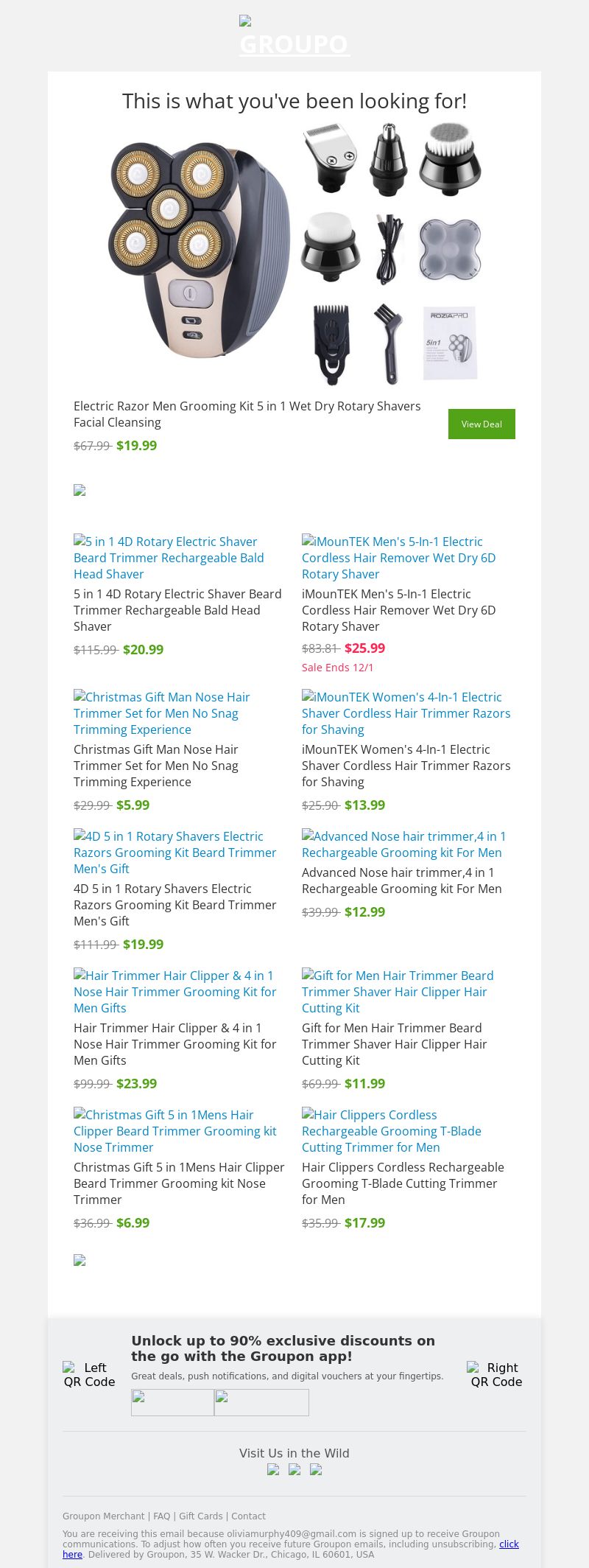Click middle social media icon
Screen dimensions: 589x1568
[294, 1469]
